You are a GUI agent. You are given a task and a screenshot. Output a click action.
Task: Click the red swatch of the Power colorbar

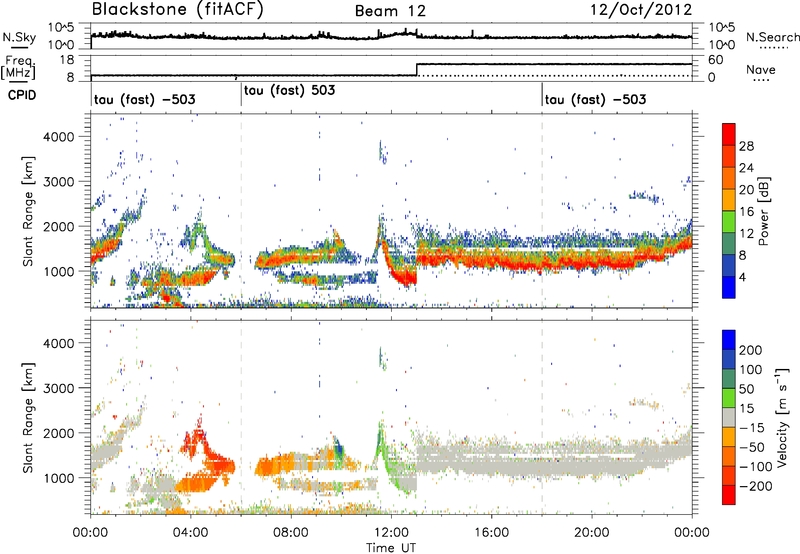(729, 134)
